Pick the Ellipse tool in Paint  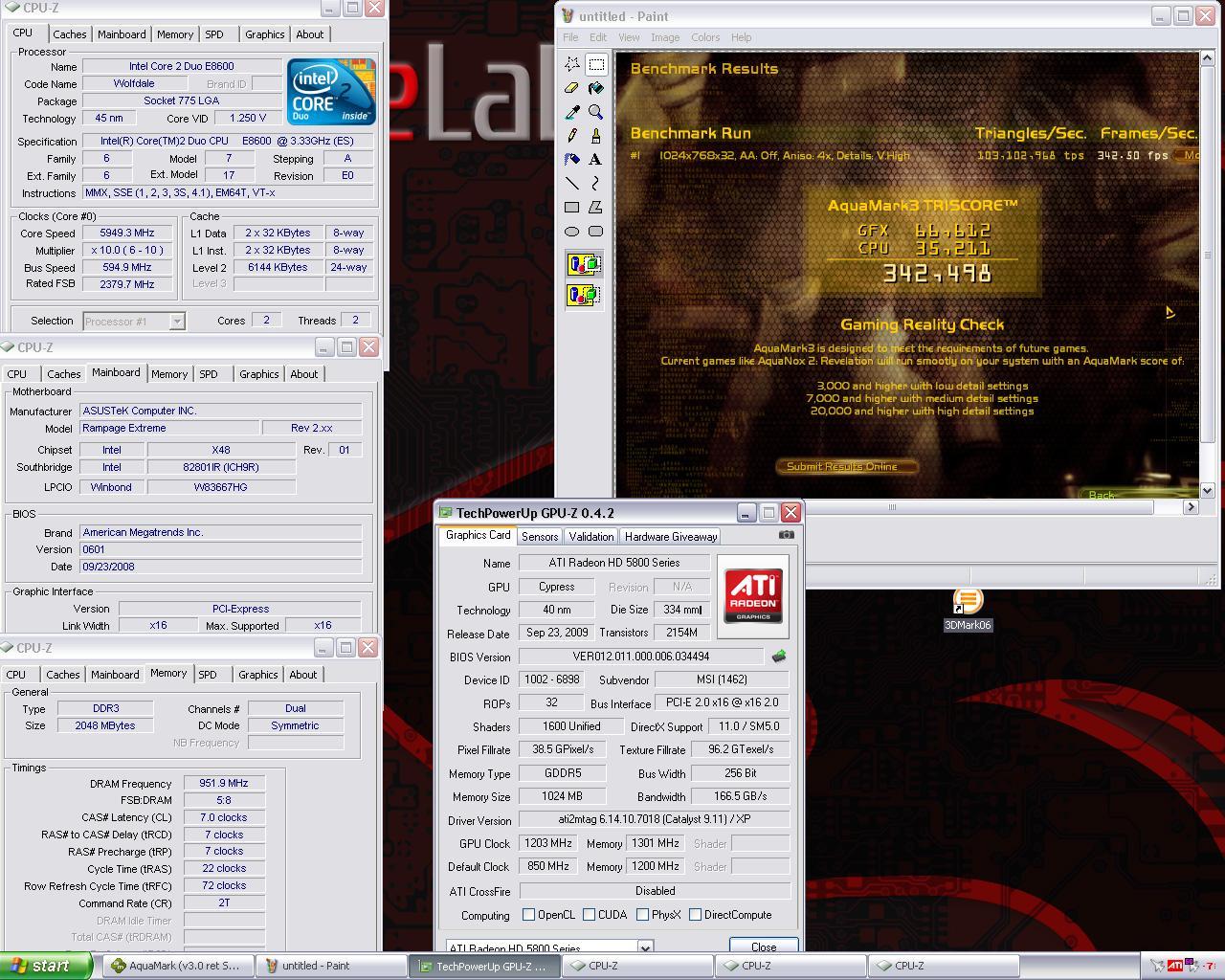[572, 231]
